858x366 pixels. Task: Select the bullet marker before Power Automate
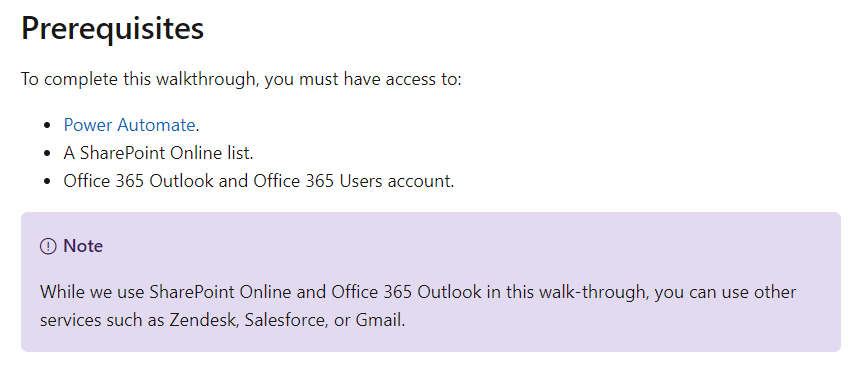pyautogui.click(x=48, y=126)
